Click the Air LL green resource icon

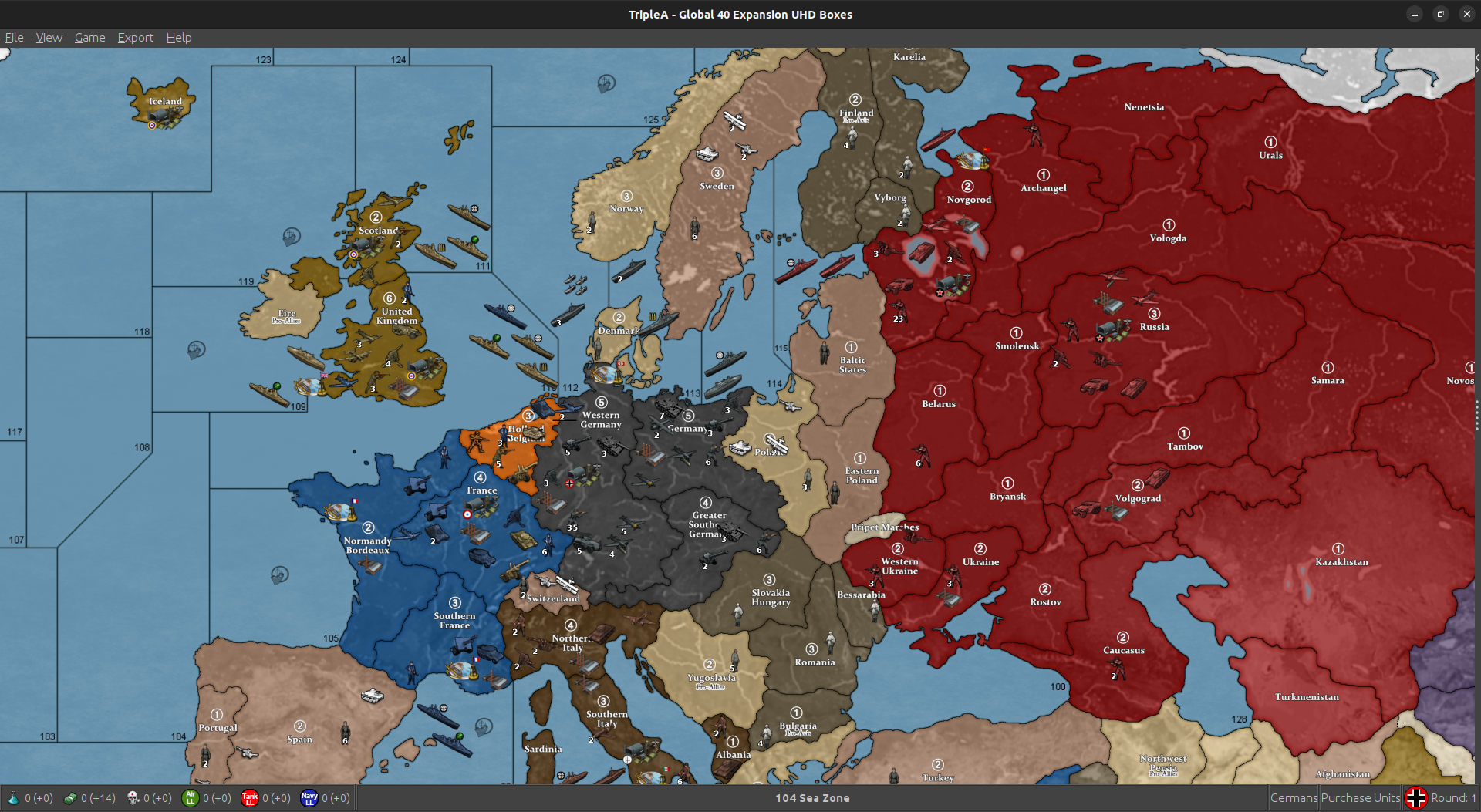tap(190, 798)
